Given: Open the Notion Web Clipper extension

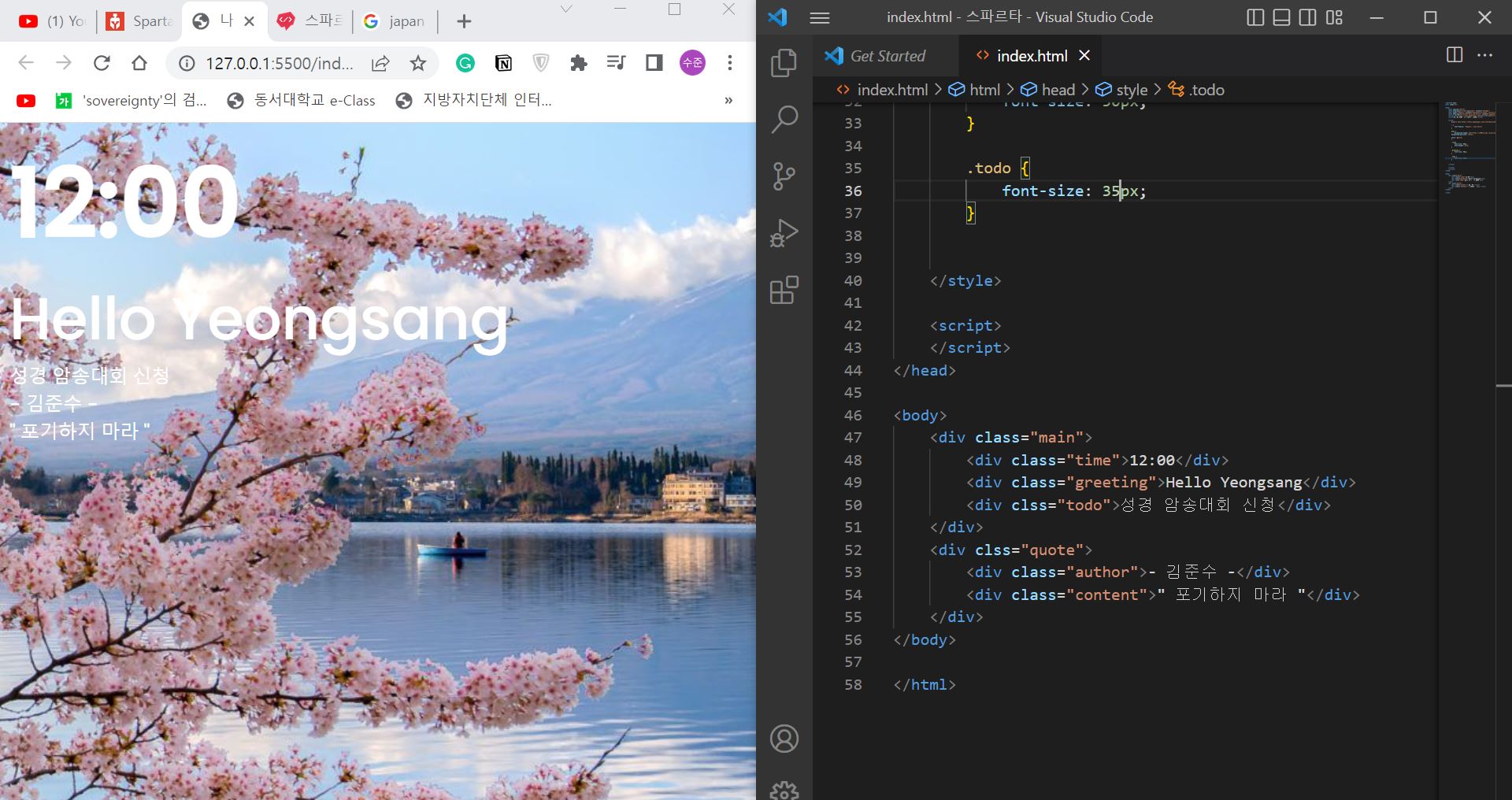Looking at the screenshot, I should [x=503, y=63].
